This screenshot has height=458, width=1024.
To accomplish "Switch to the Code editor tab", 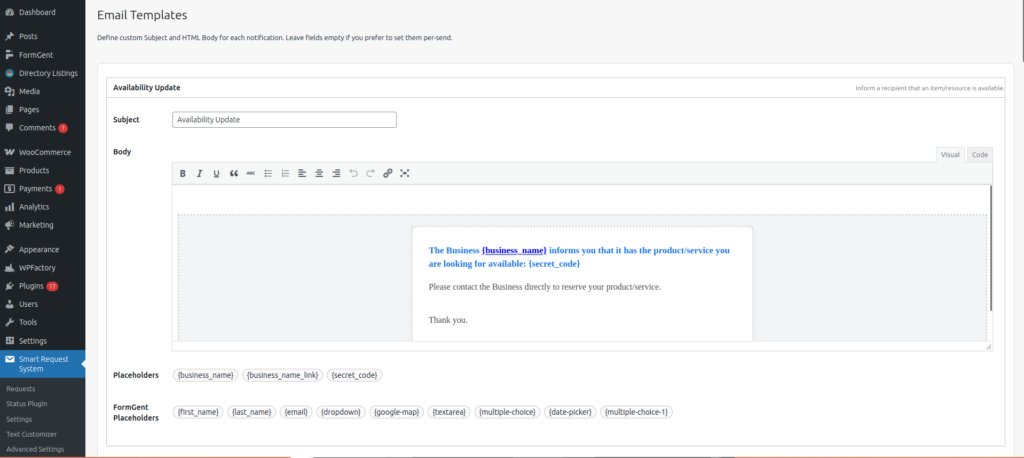I will pyautogui.click(x=979, y=154).
